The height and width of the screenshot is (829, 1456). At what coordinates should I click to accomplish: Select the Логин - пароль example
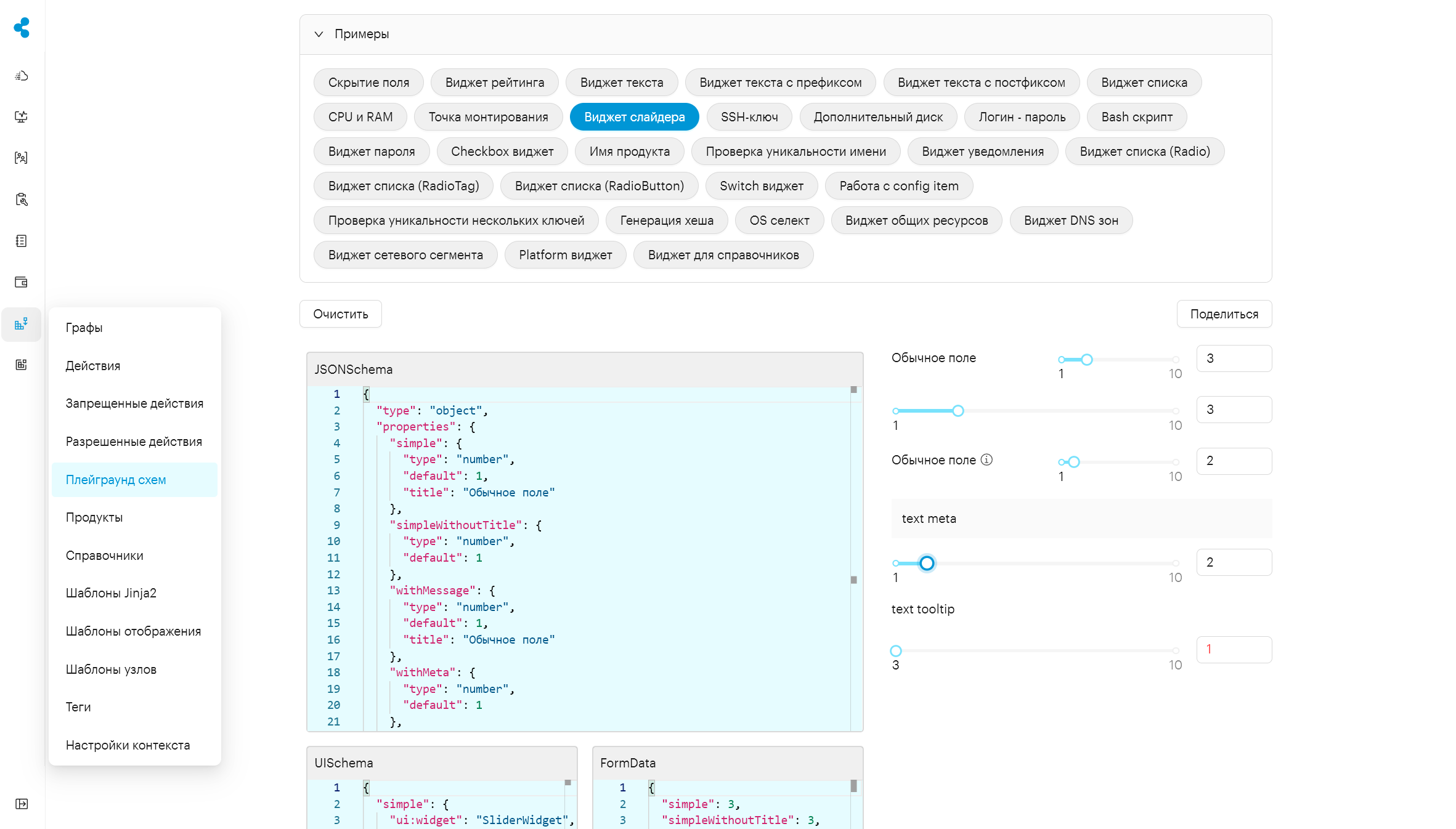coord(1022,117)
